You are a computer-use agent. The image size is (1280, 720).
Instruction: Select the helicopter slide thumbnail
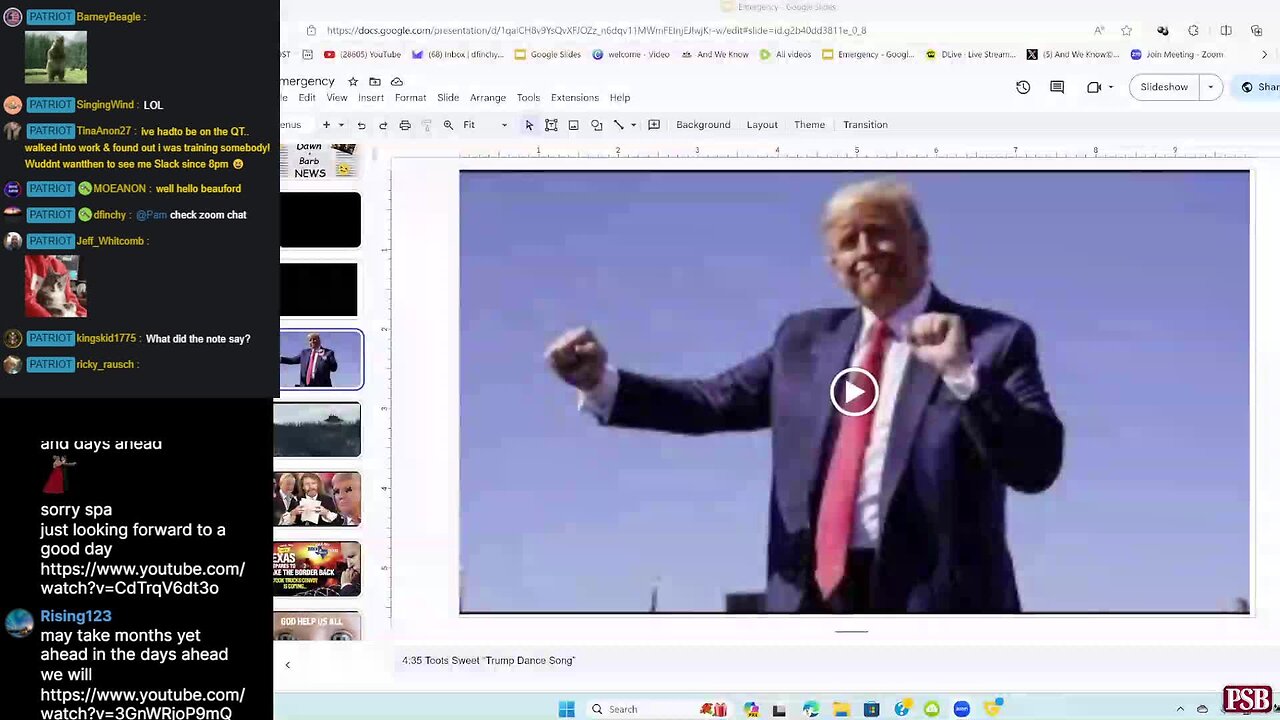coord(317,429)
